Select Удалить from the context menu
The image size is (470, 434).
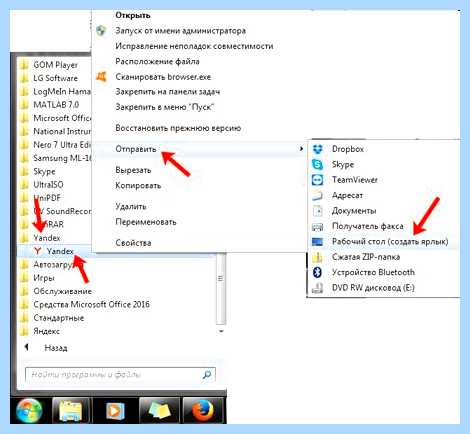click(130, 207)
